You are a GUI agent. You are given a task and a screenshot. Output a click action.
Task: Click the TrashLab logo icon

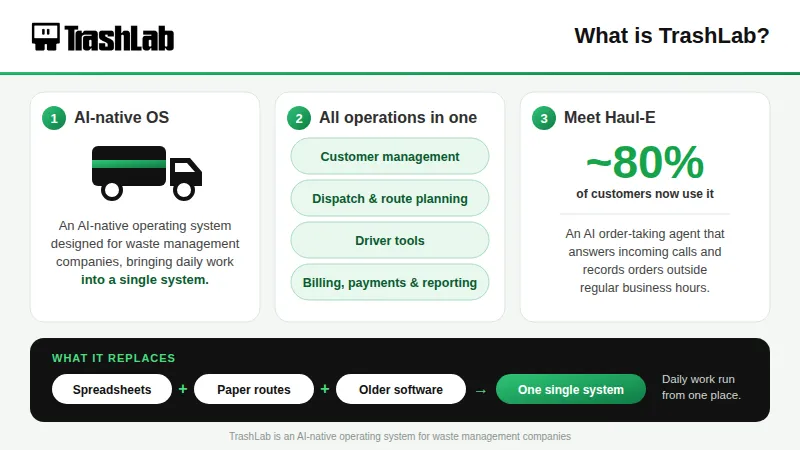(x=46, y=36)
